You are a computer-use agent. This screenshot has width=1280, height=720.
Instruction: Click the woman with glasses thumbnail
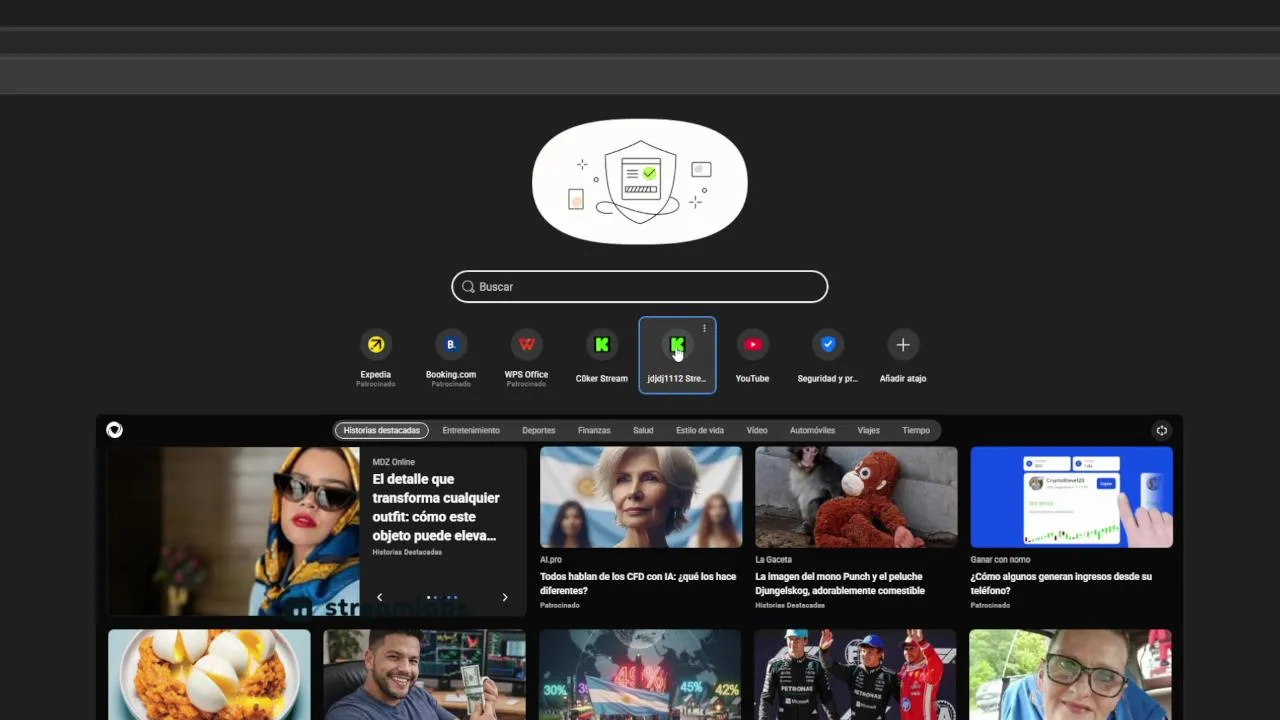(x=1070, y=674)
